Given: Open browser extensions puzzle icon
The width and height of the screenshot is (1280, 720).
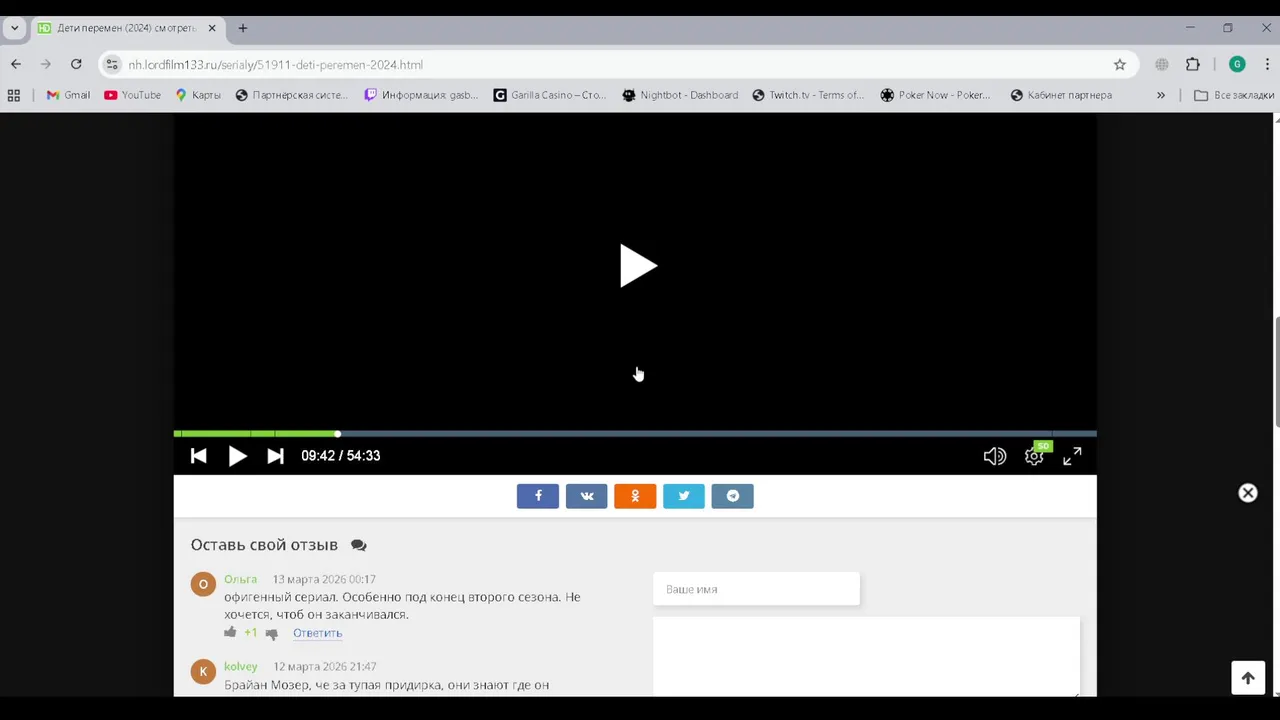Looking at the screenshot, I should tap(1193, 64).
